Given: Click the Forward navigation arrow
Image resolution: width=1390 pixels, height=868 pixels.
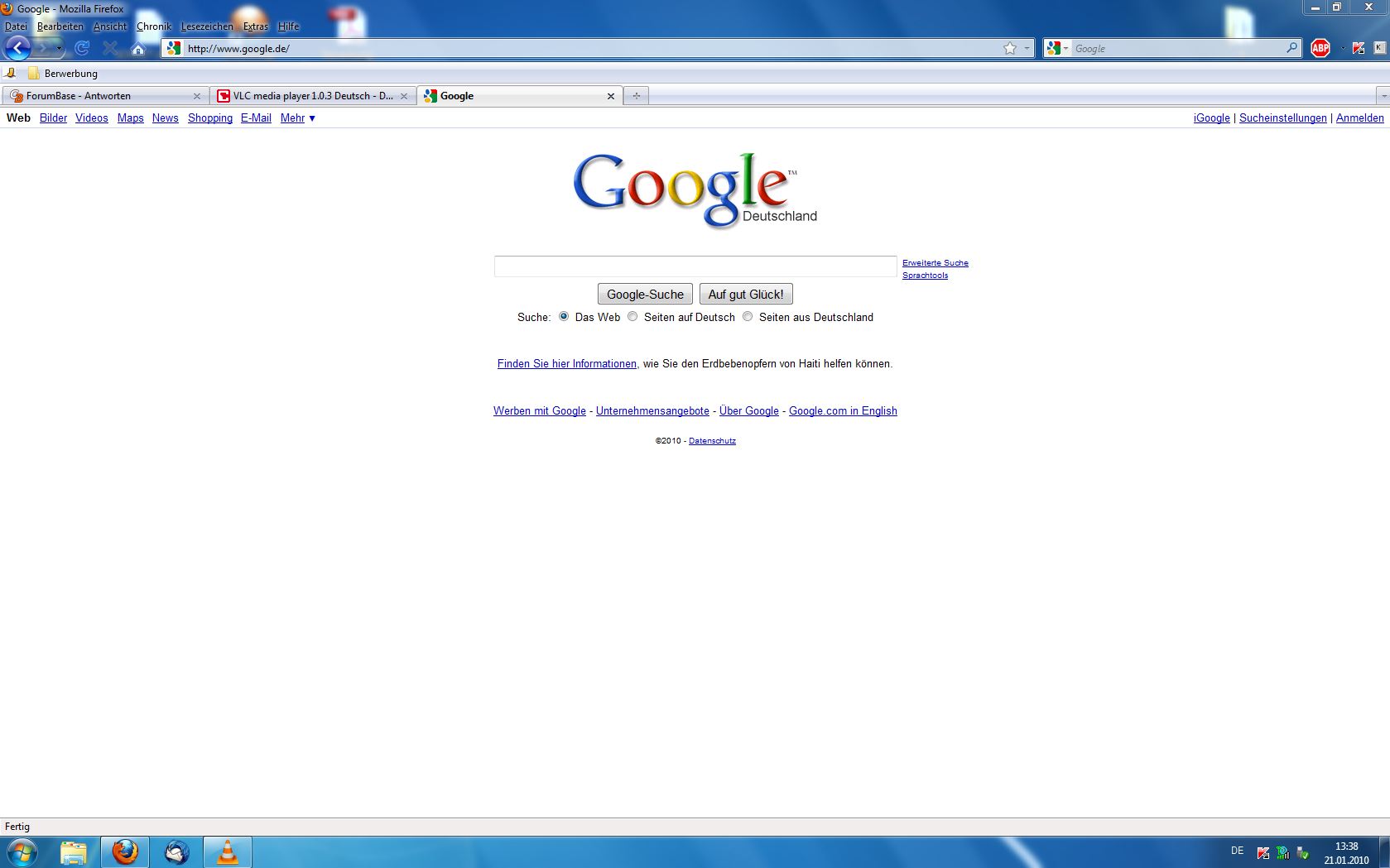Looking at the screenshot, I should 42,48.
